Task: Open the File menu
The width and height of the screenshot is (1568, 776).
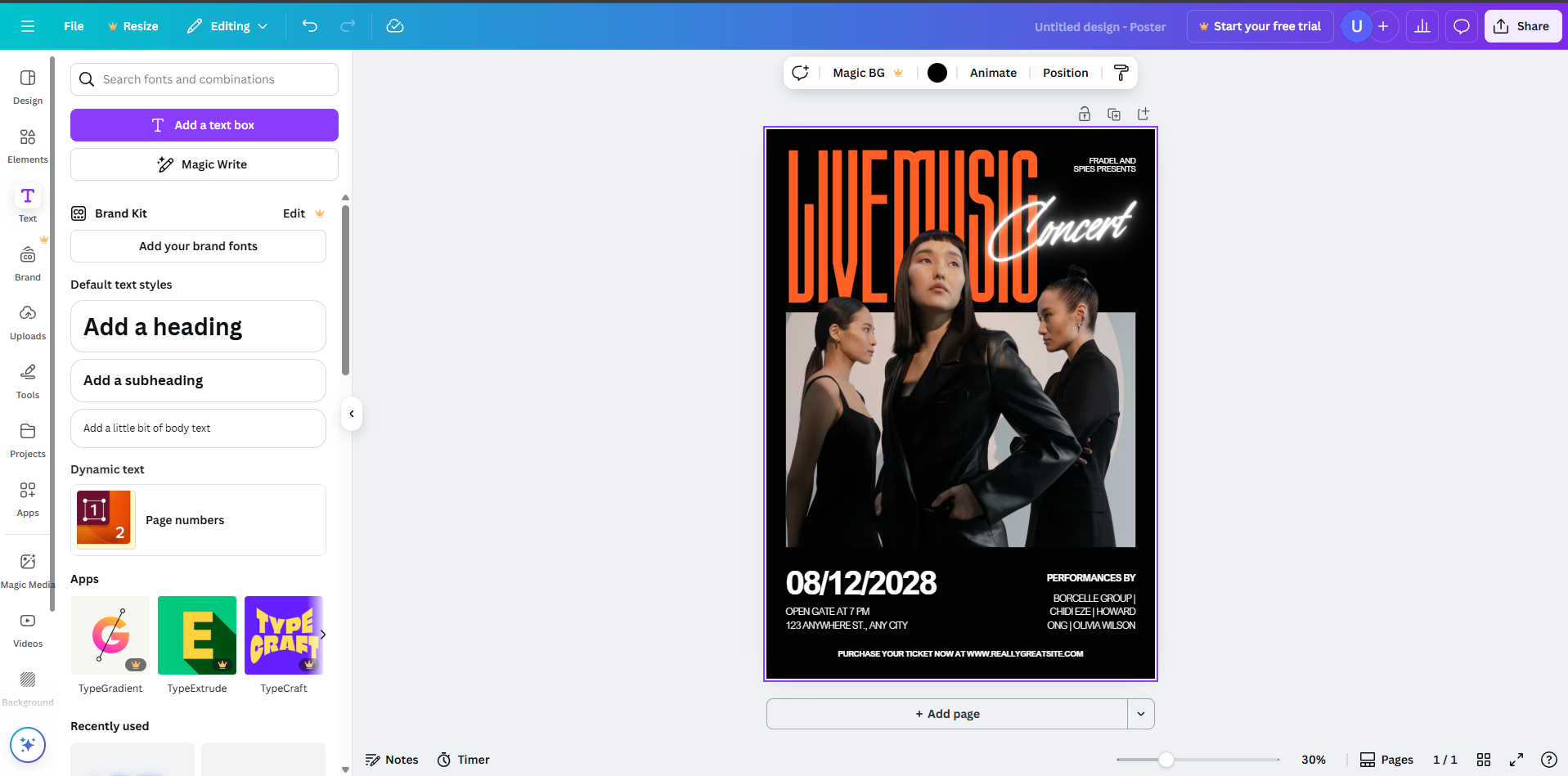Action: coord(73,26)
